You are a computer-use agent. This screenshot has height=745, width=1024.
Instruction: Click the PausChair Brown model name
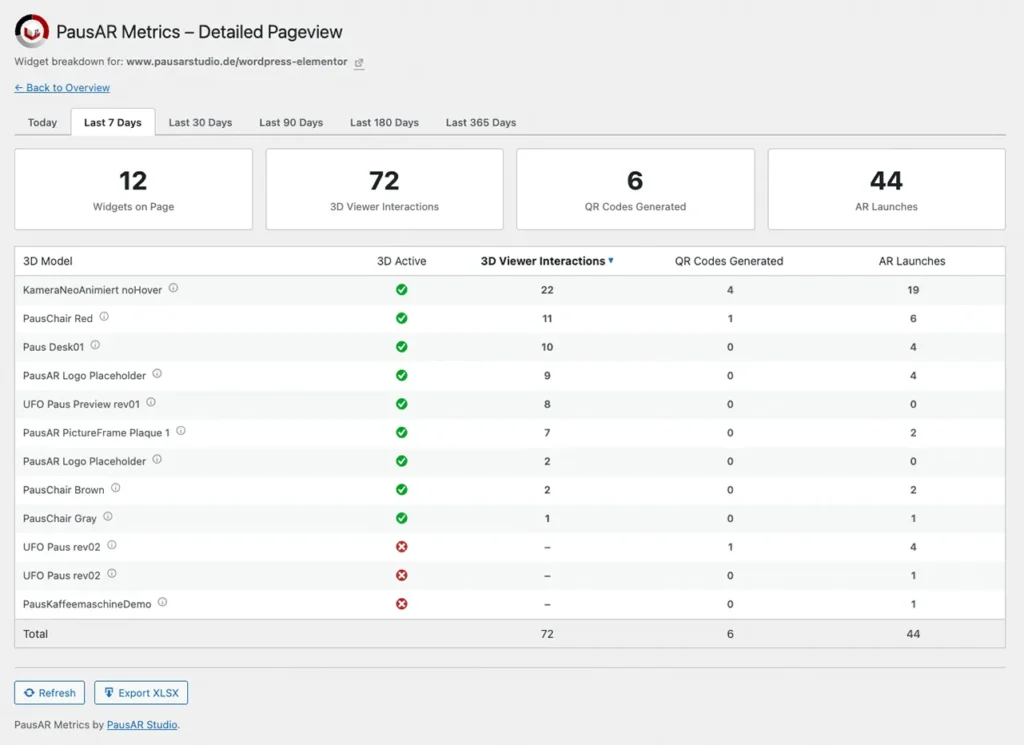click(63, 490)
